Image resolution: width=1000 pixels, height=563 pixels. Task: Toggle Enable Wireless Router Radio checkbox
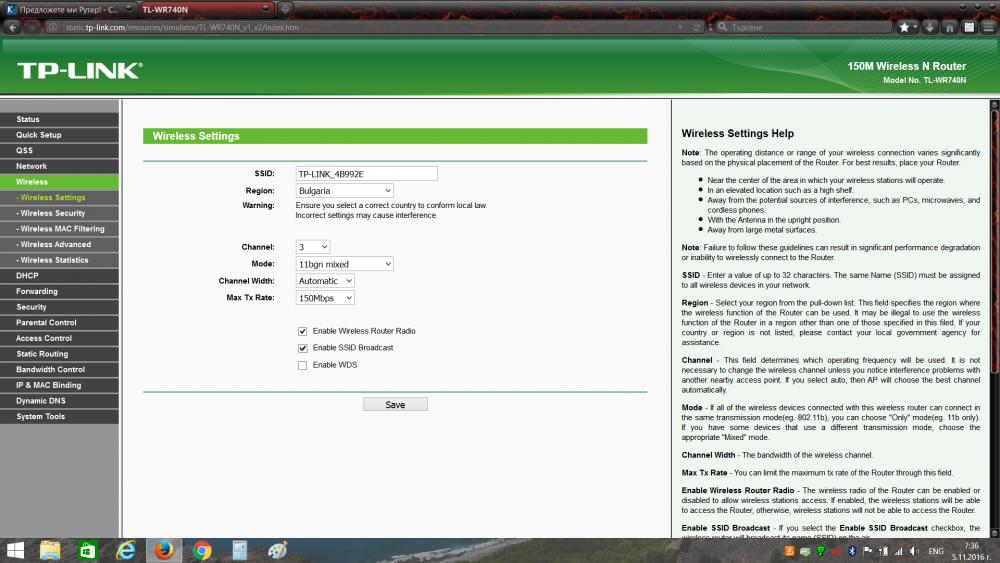(302, 331)
